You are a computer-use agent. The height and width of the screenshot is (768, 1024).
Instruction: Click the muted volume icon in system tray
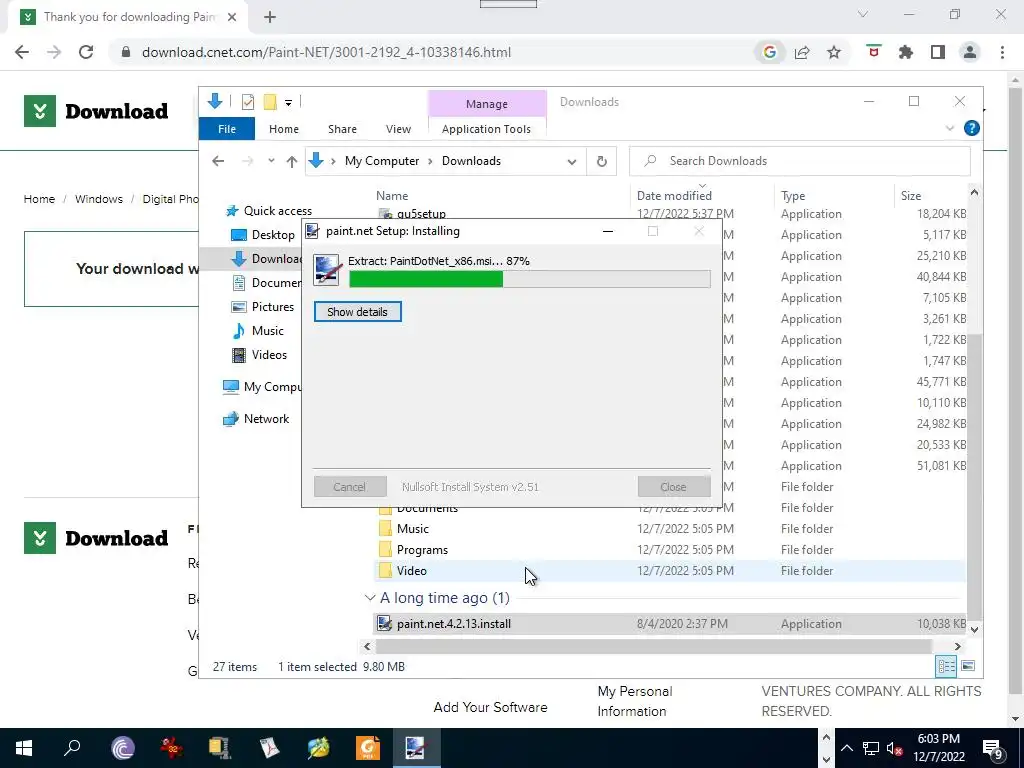(x=895, y=748)
